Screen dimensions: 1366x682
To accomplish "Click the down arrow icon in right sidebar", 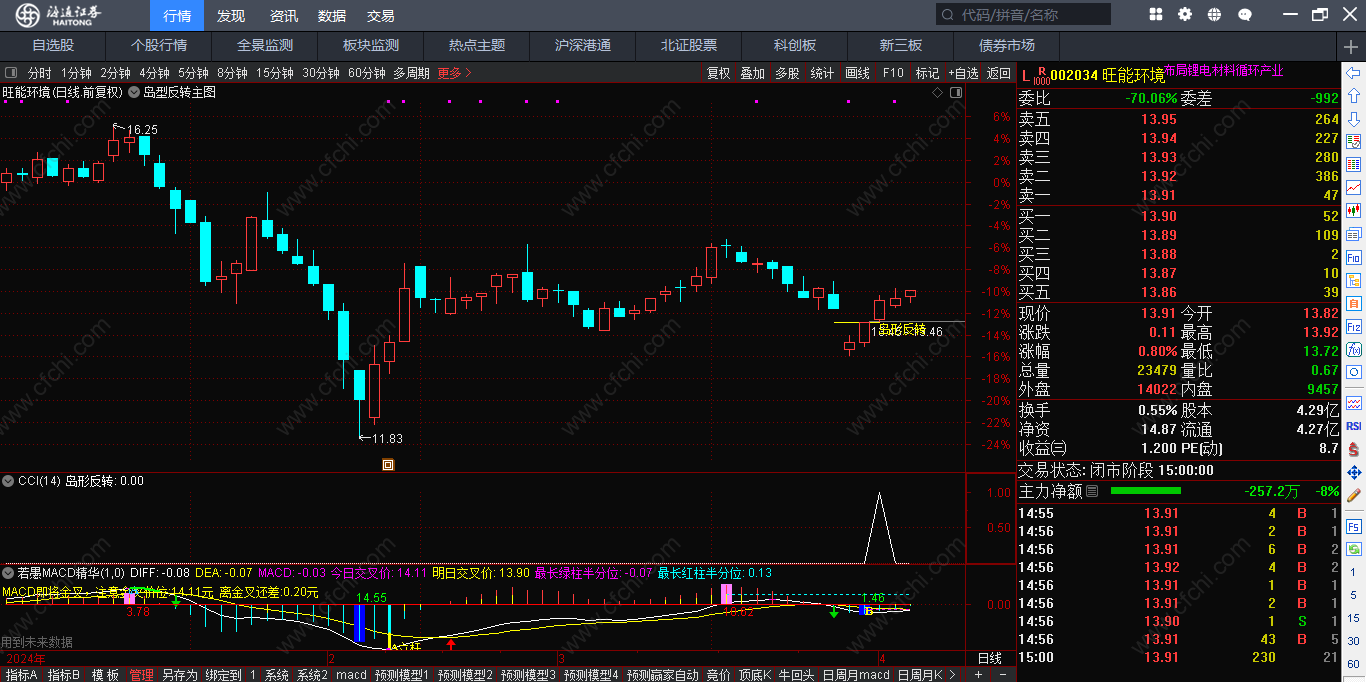I will (1354, 119).
